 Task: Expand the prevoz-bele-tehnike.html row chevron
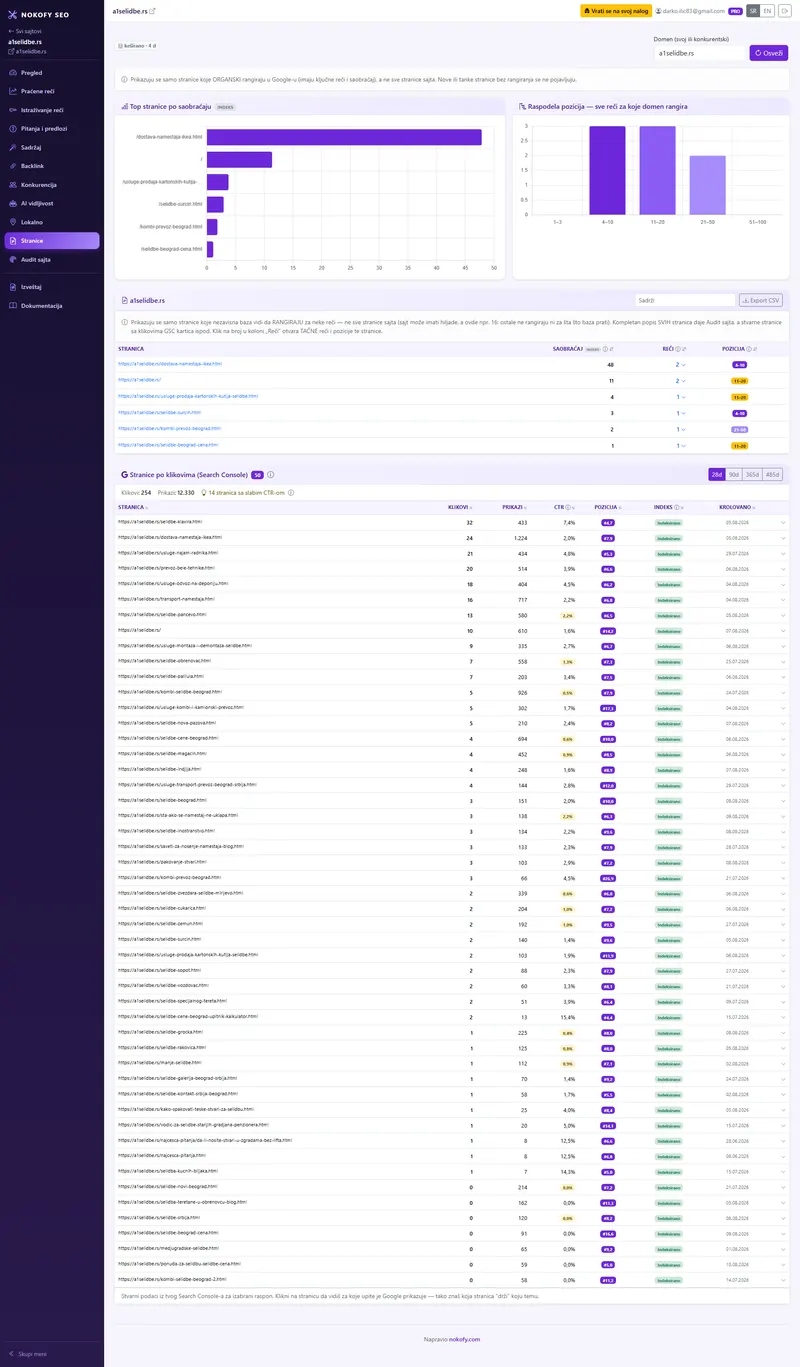(x=784, y=568)
